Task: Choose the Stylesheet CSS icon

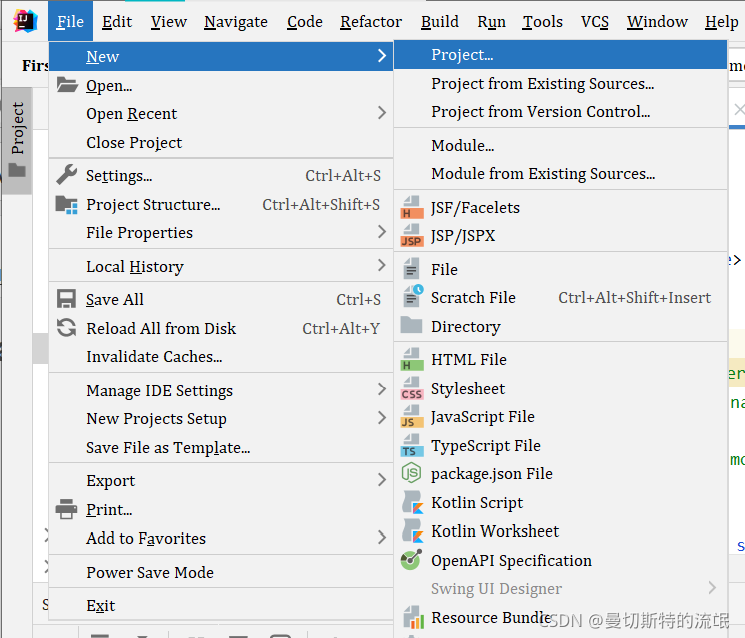Action: [x=411, y=389]
